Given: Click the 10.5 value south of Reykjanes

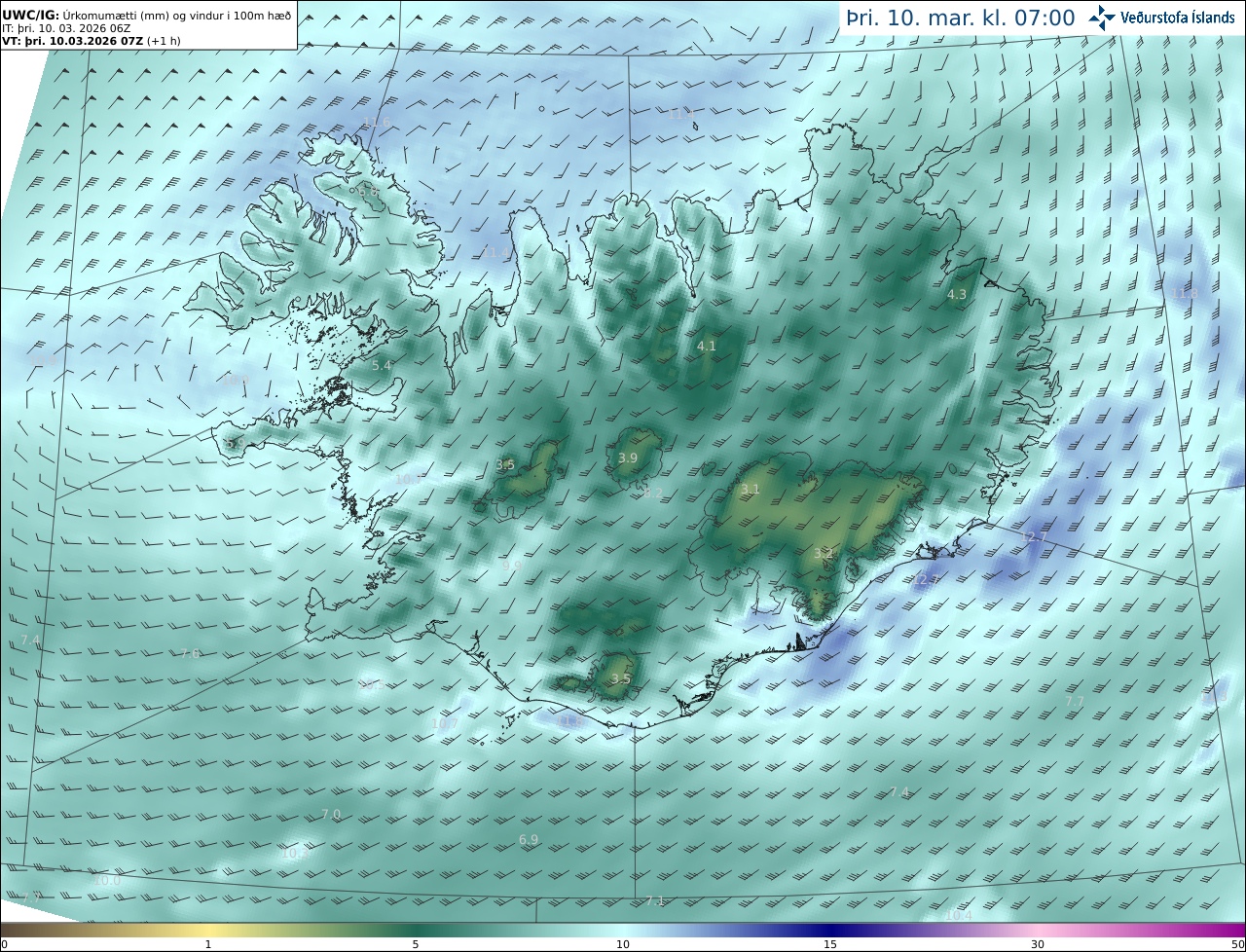Looking at the screenshot, I should click(371, 685).
